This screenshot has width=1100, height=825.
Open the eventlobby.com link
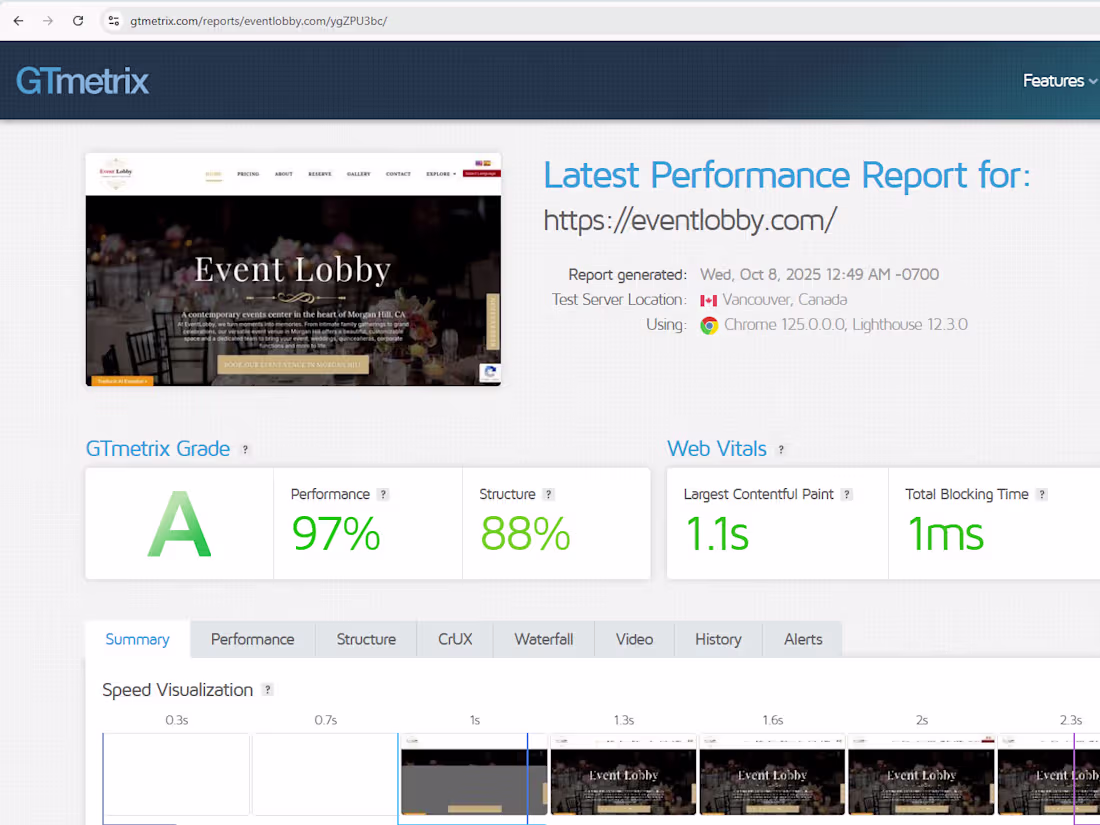(x=688, y=220)
